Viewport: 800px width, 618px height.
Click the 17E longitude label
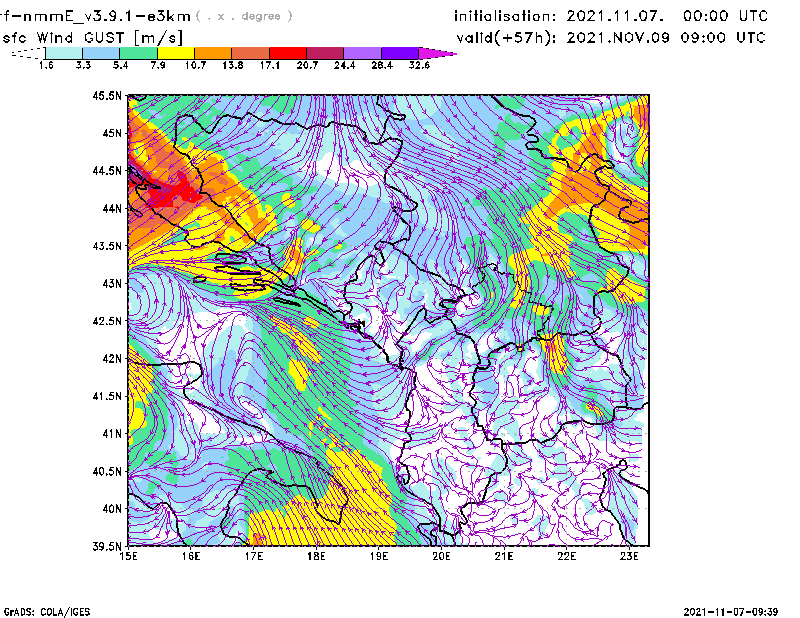(x=254, y=556)
